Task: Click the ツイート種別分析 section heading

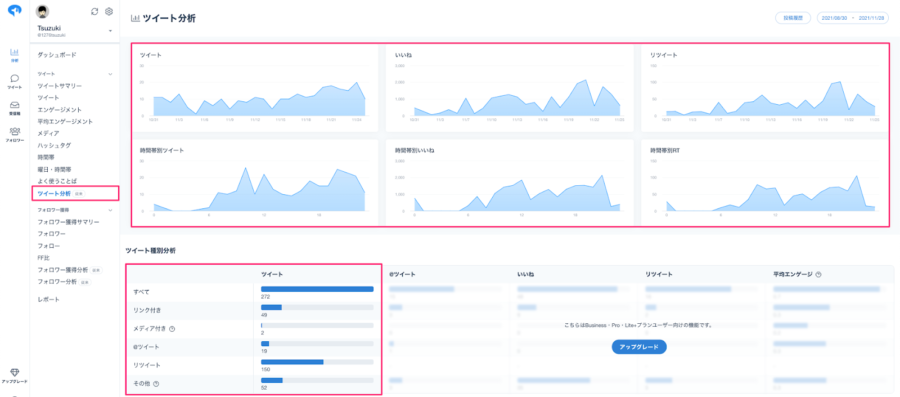Action: 150,251
